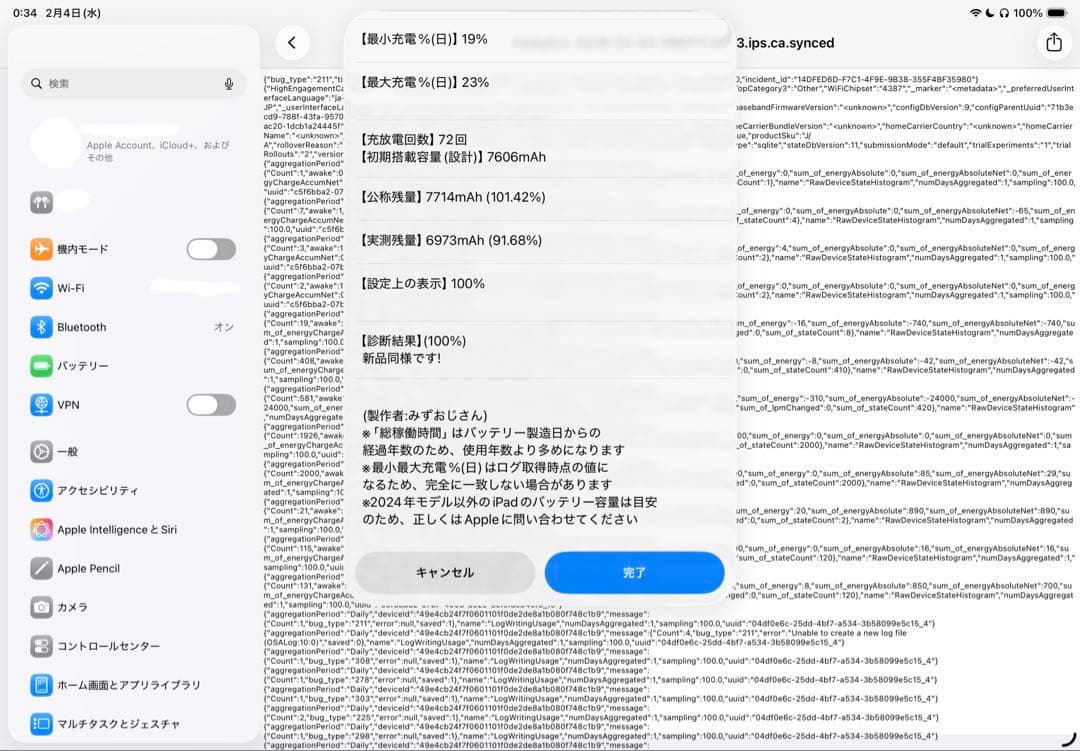Tap the Share icon top right
Viewport: 1080px width, 751px height.
(1053, 43)
